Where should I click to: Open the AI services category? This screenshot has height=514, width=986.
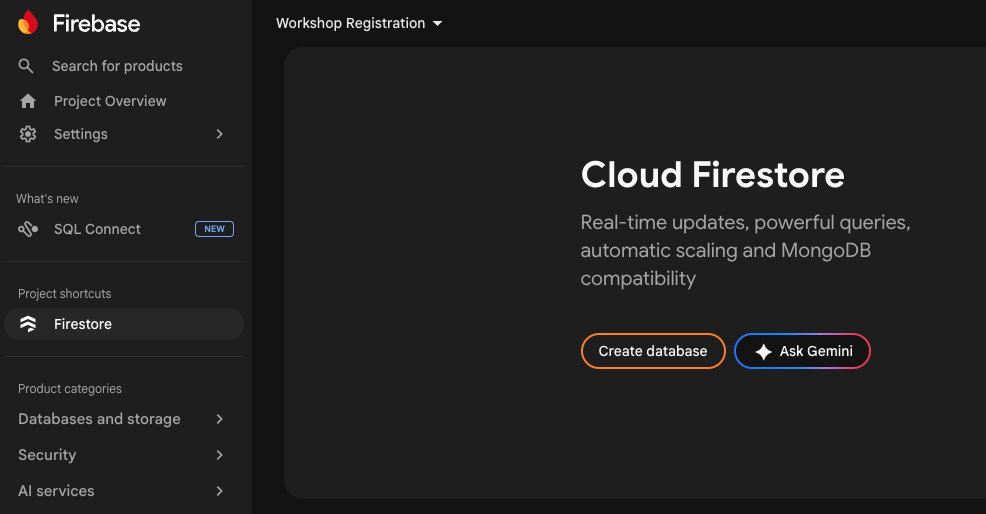124,491
